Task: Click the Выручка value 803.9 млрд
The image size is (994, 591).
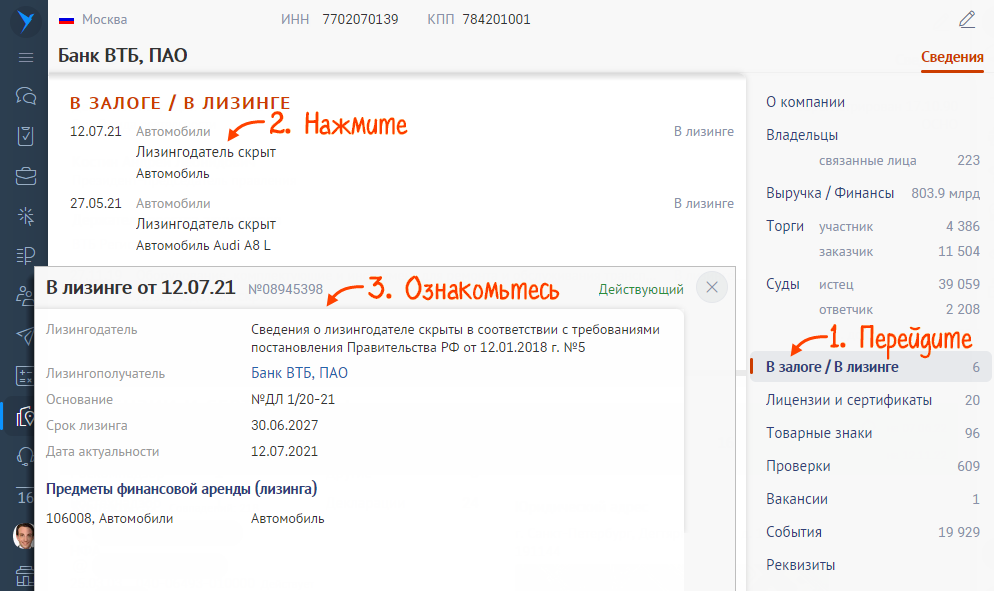Action: click(946, 193)
